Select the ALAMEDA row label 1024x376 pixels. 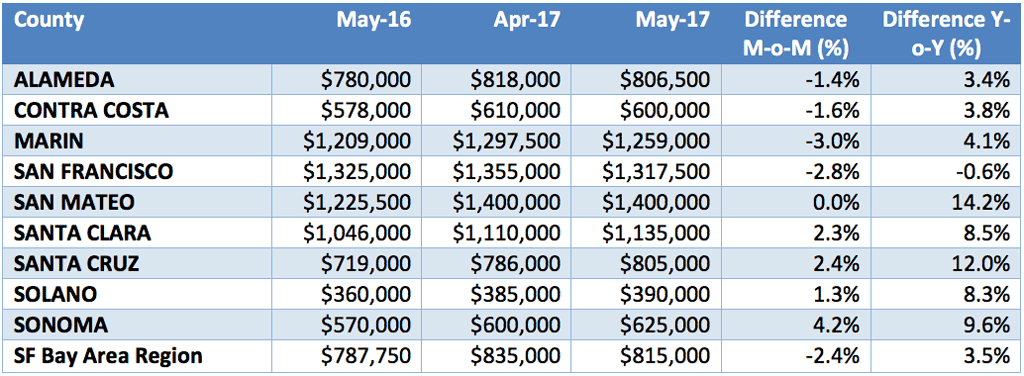coord(64,80)
